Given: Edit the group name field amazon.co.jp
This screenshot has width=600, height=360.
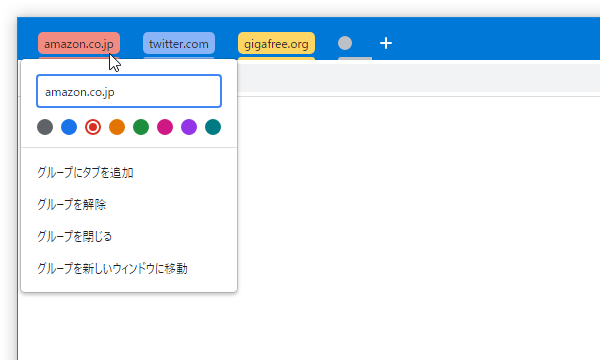Looking at the screenshot, I should point(129,91).
